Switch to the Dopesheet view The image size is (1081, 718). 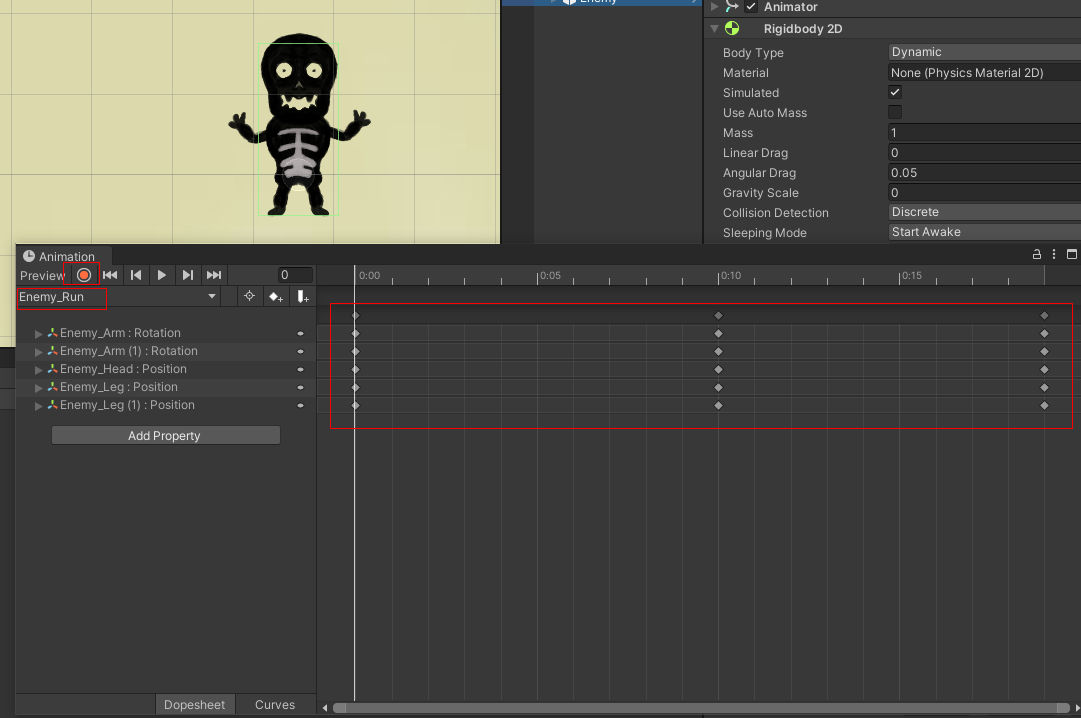point(194,704)
